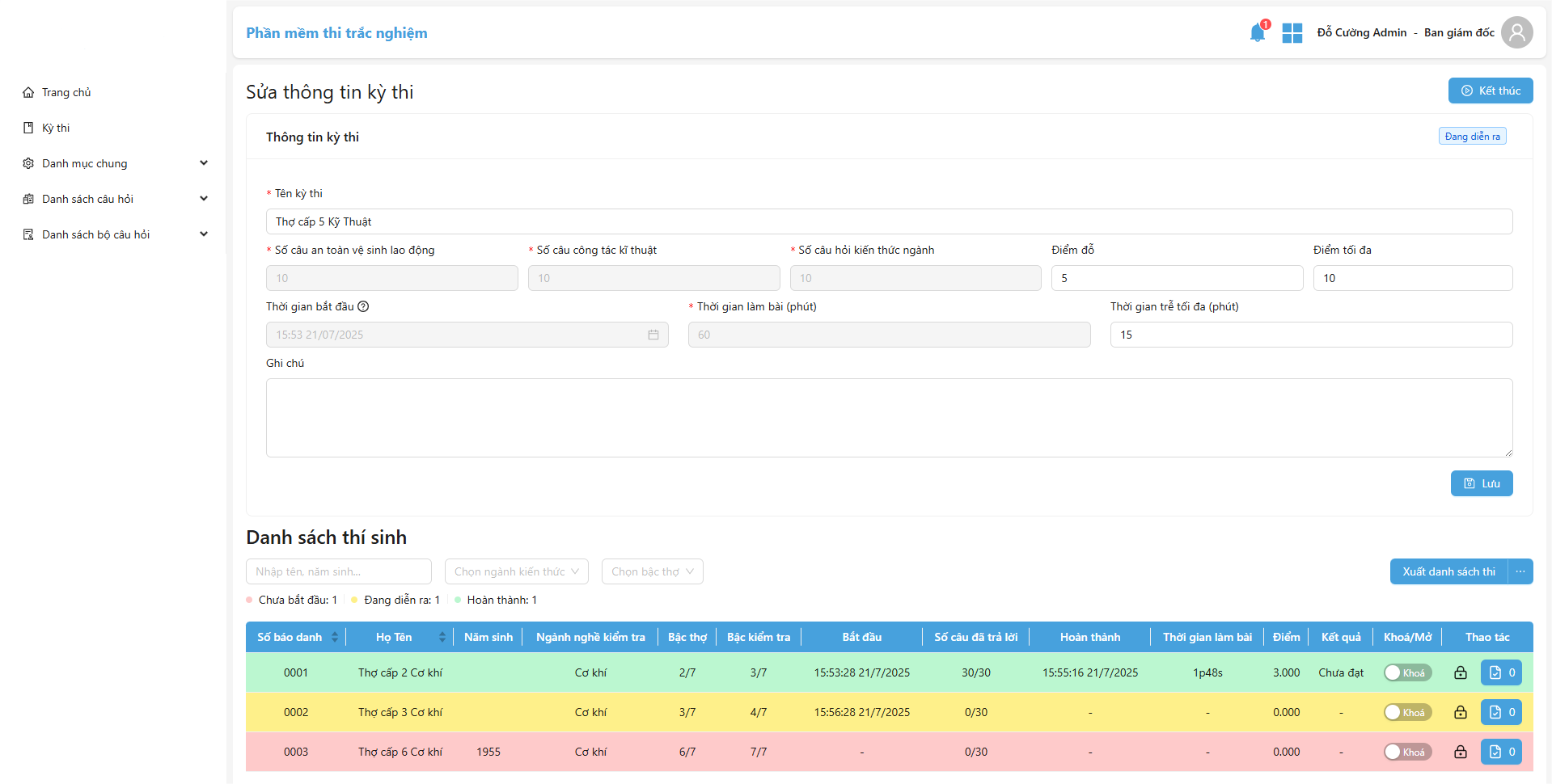Click help icon beside Thời gian bắt đầu

[363, 306]
